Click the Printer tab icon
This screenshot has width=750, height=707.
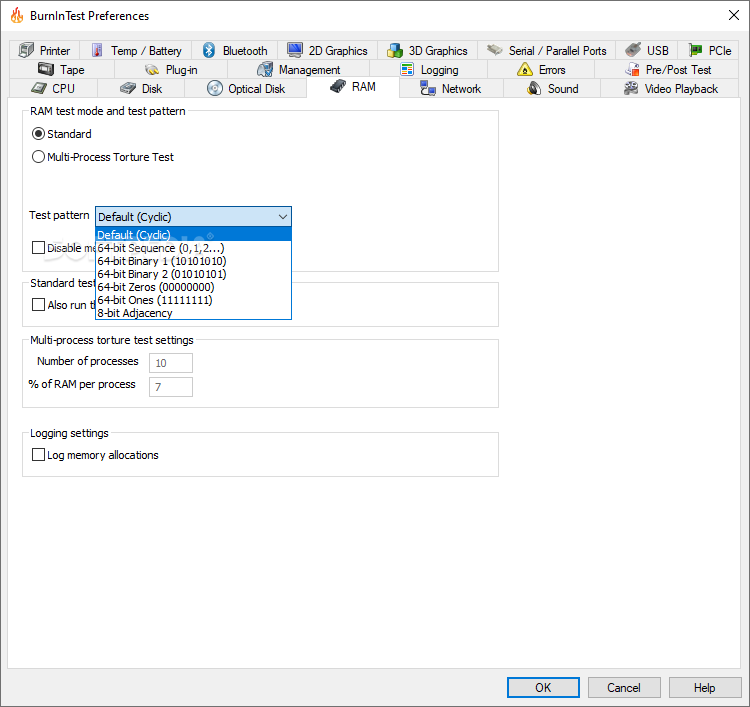pos(26,50)
